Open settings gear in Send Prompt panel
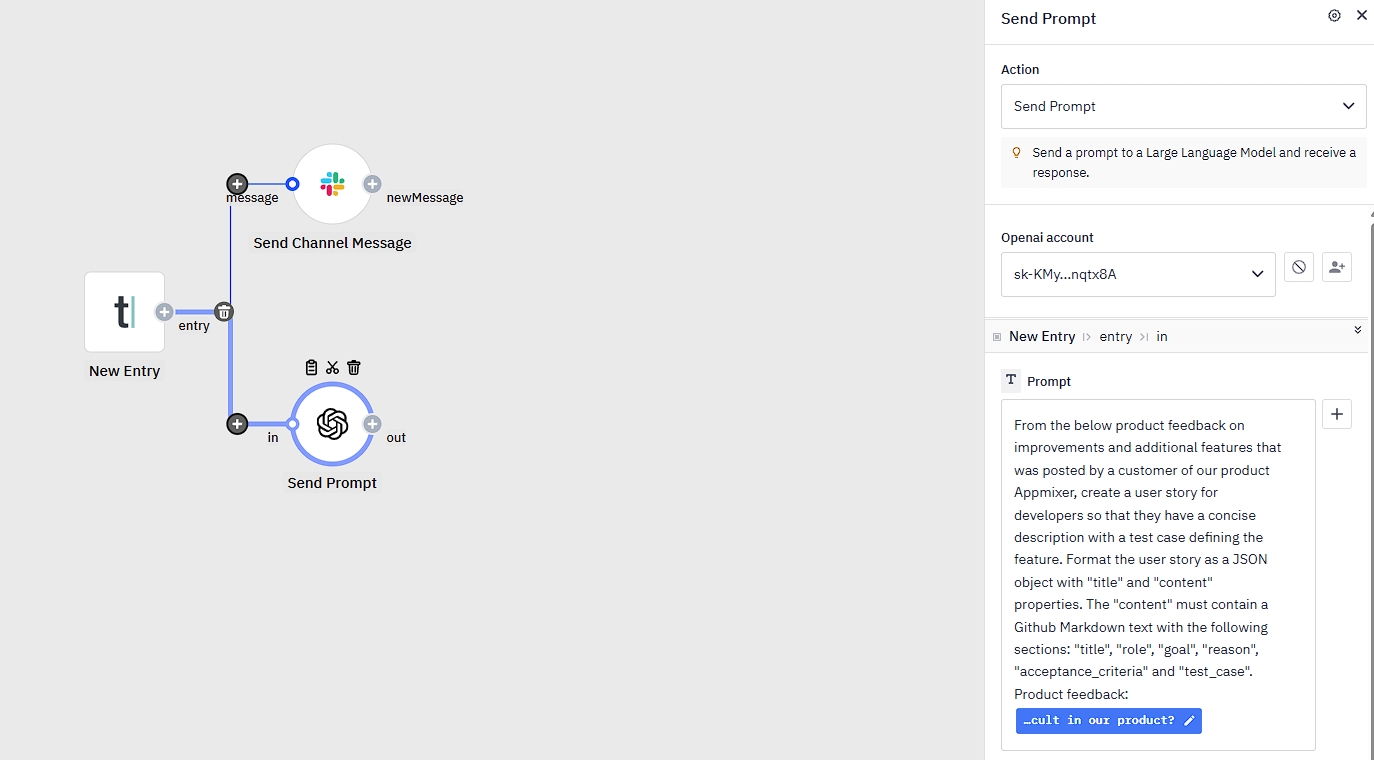1374x760 pixels. [1334, 16]
